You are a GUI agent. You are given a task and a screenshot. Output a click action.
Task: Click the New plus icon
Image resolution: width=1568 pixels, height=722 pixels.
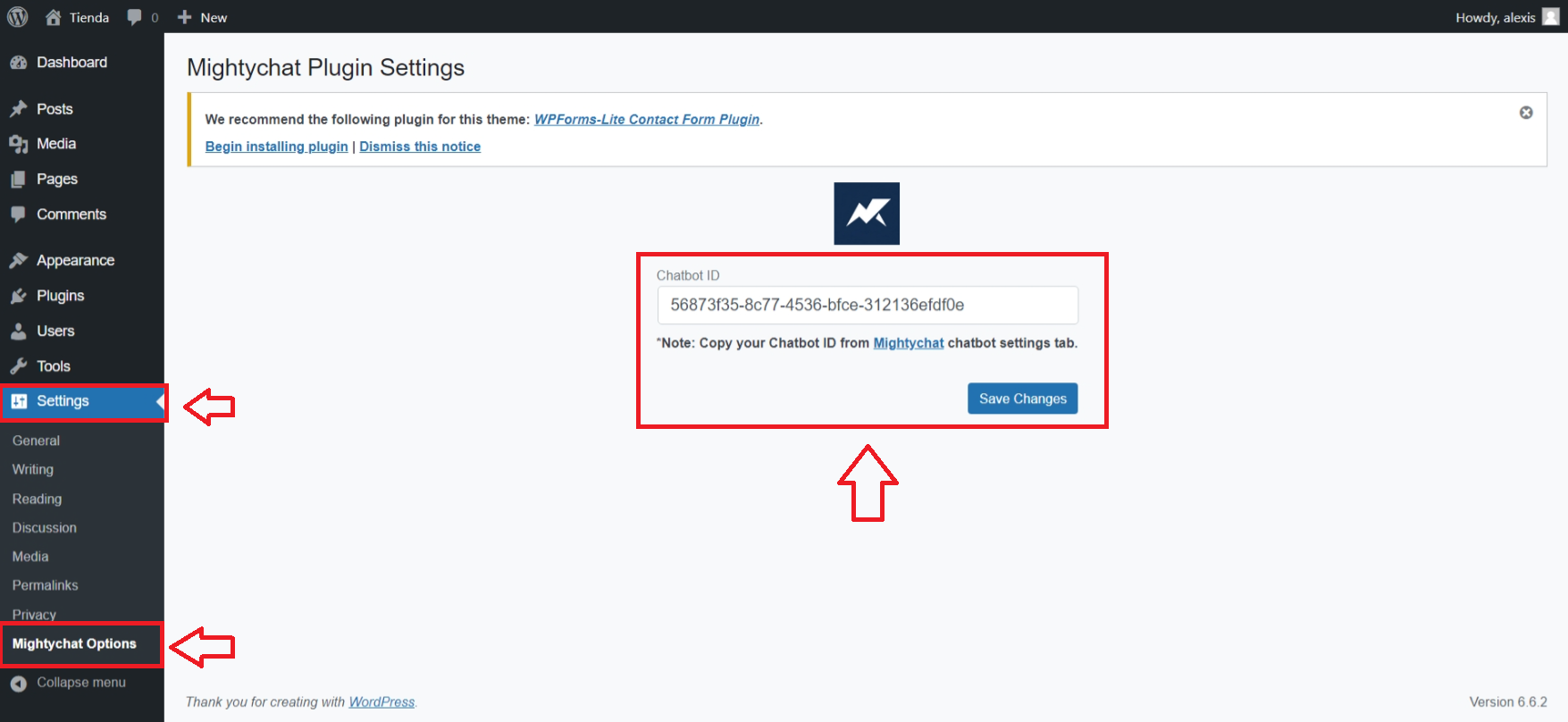[x=185, y=17]
